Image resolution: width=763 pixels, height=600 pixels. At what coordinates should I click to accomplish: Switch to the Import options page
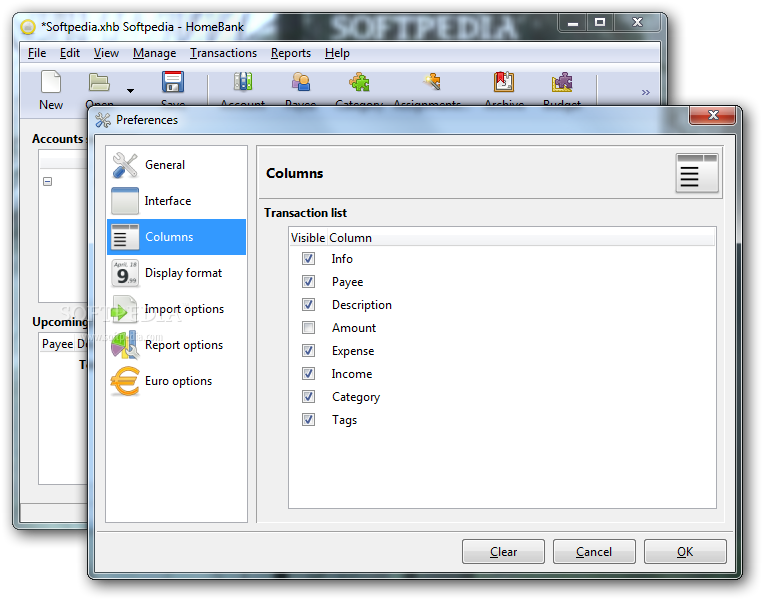[x=176, y=309]
